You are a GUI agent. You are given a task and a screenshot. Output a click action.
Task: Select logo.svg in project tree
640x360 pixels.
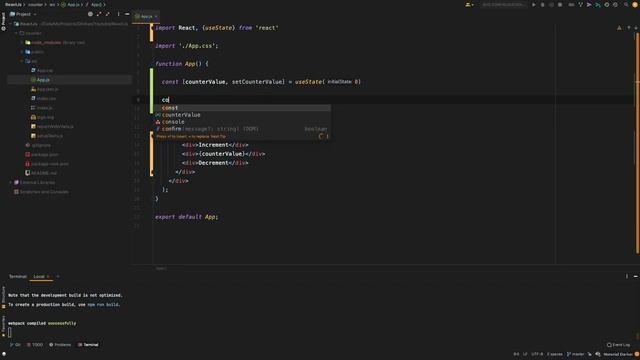(42, 117)
